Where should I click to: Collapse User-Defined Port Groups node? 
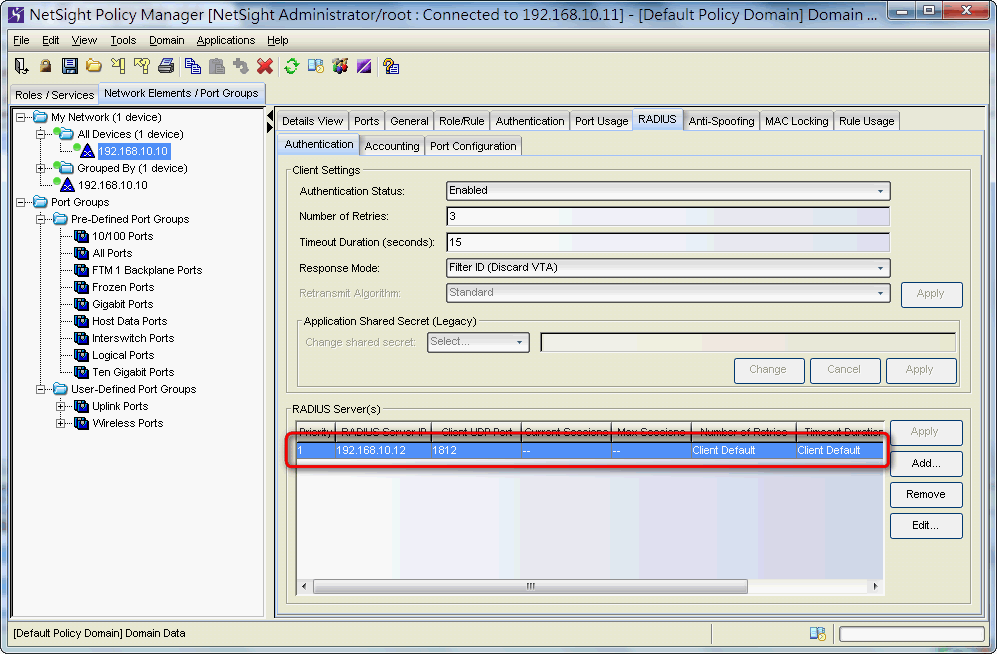[41, 389]
